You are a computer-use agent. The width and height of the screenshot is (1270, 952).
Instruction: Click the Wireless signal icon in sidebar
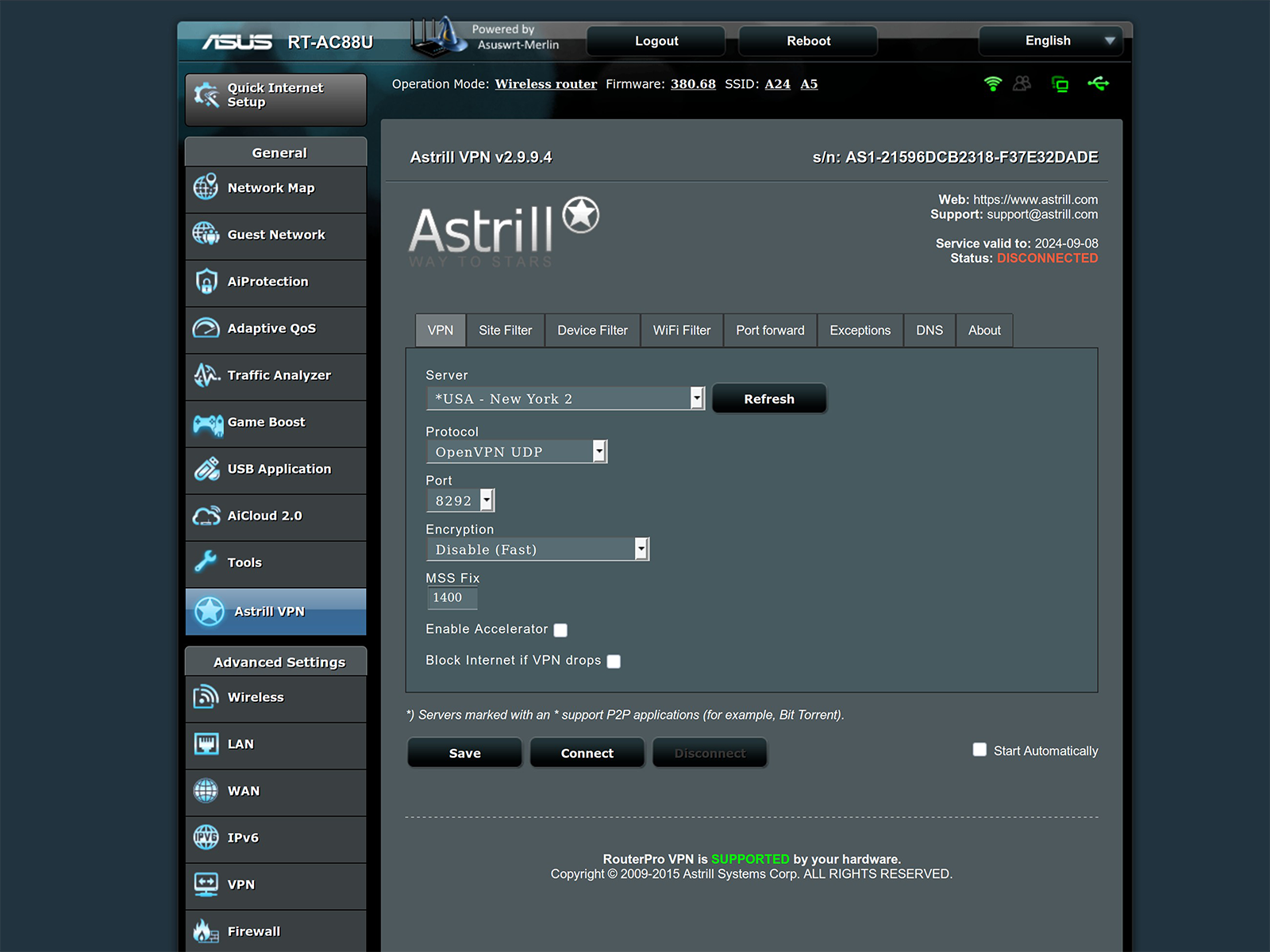pos(206,697)
